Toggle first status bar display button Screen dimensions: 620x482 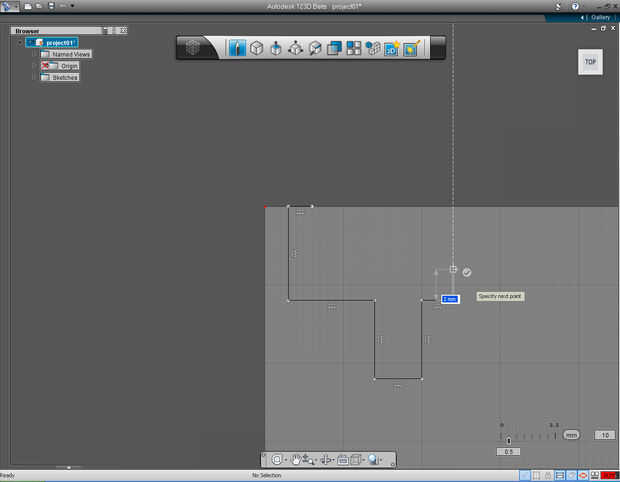(x=525, y=475)
